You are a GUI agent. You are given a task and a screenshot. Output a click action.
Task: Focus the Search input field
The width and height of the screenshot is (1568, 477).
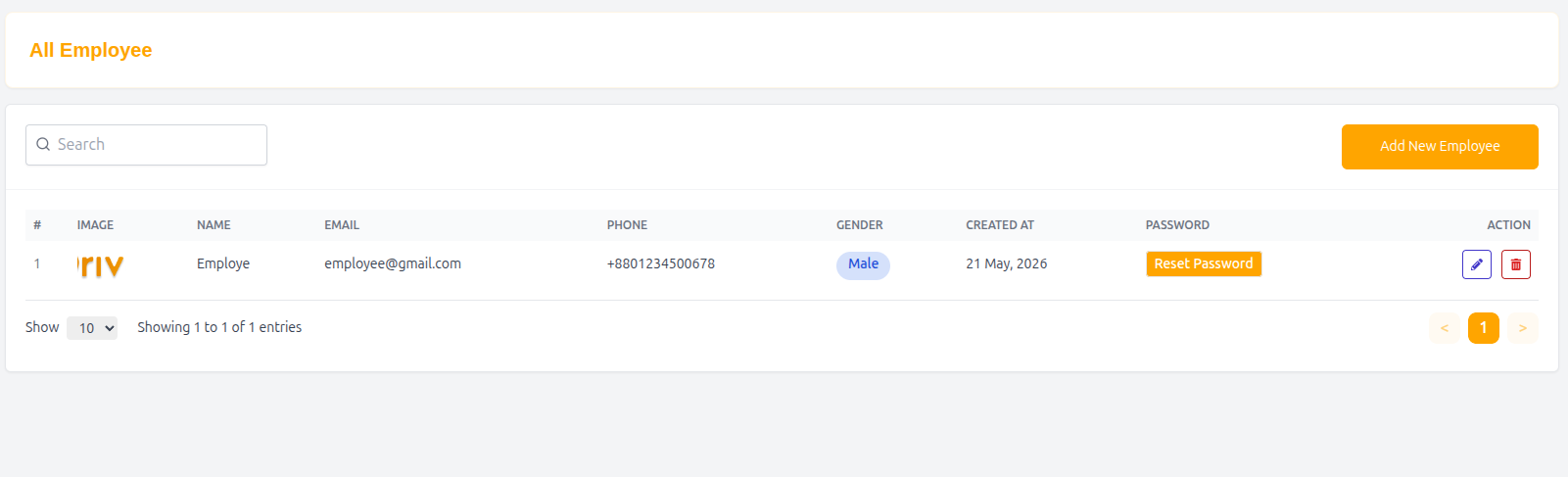coord(146,145)
